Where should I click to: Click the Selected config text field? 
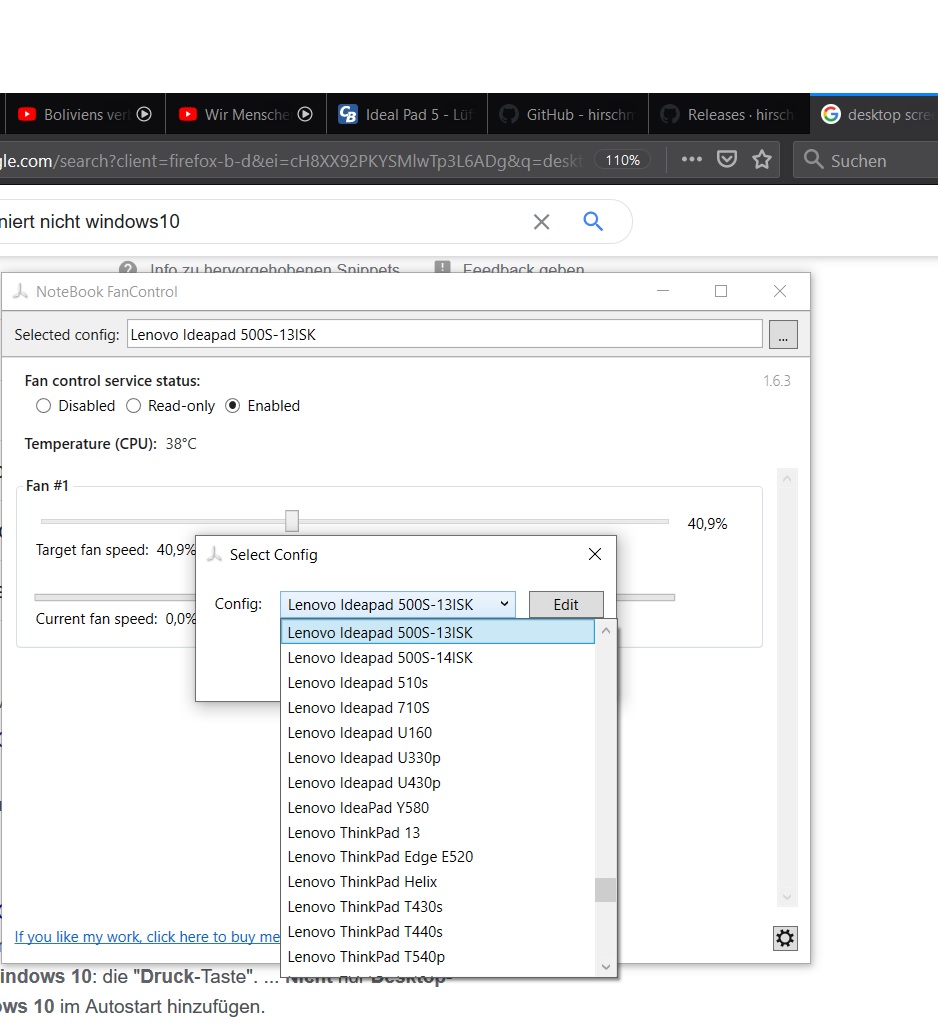pyautogui.click(x=444, y=335)
